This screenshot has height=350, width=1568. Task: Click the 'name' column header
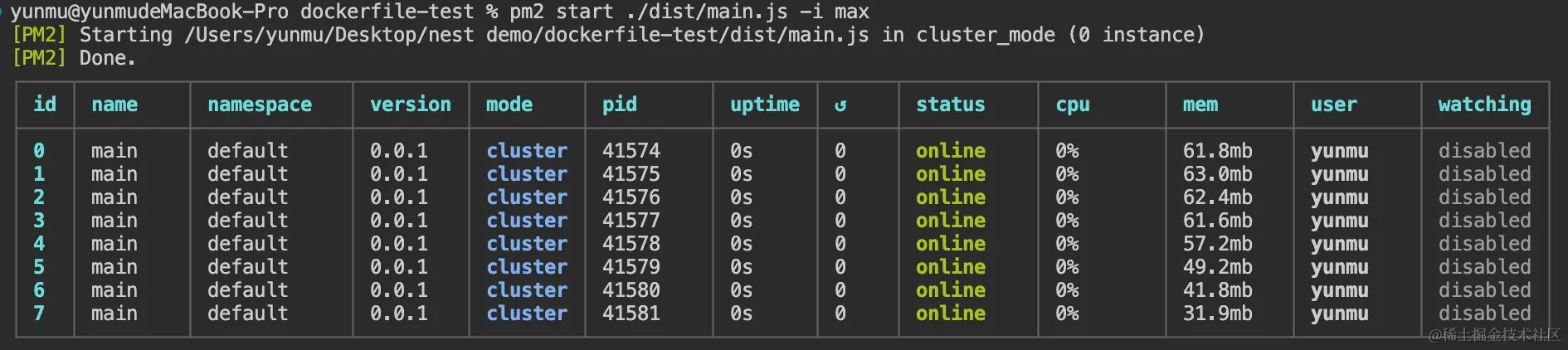coord(114,105)
